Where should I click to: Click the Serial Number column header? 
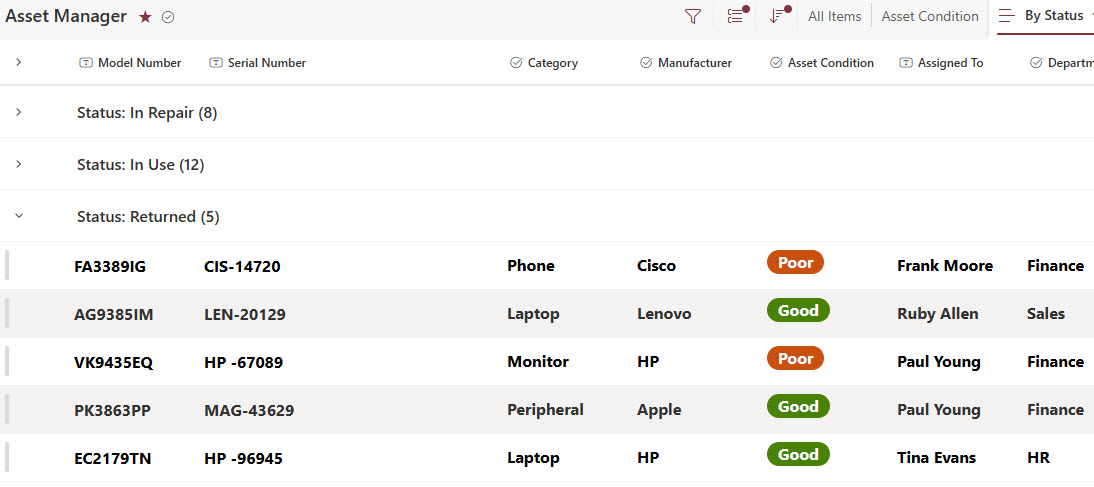pos(257,63)
